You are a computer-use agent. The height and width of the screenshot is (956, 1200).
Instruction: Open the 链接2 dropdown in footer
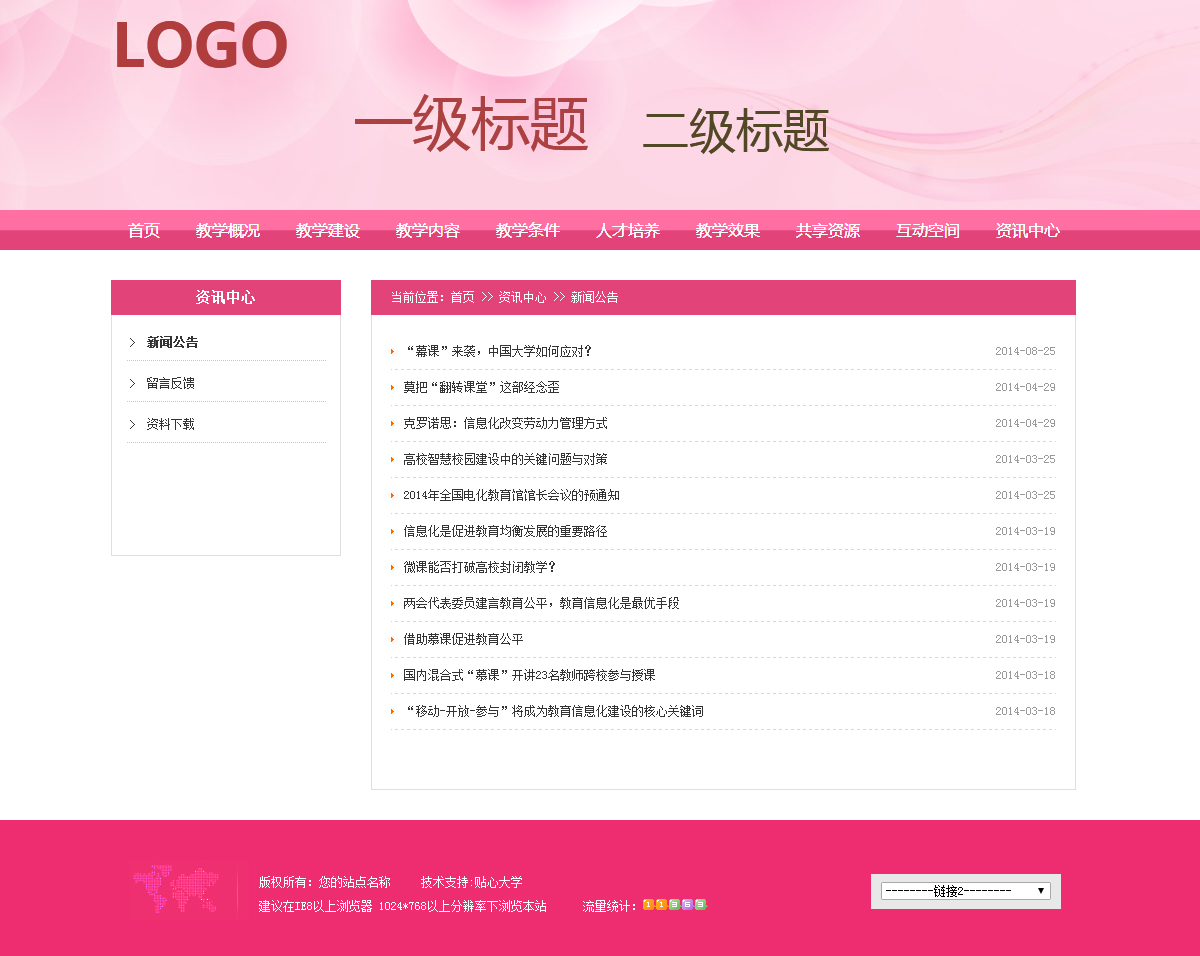[x=965, y=891]
